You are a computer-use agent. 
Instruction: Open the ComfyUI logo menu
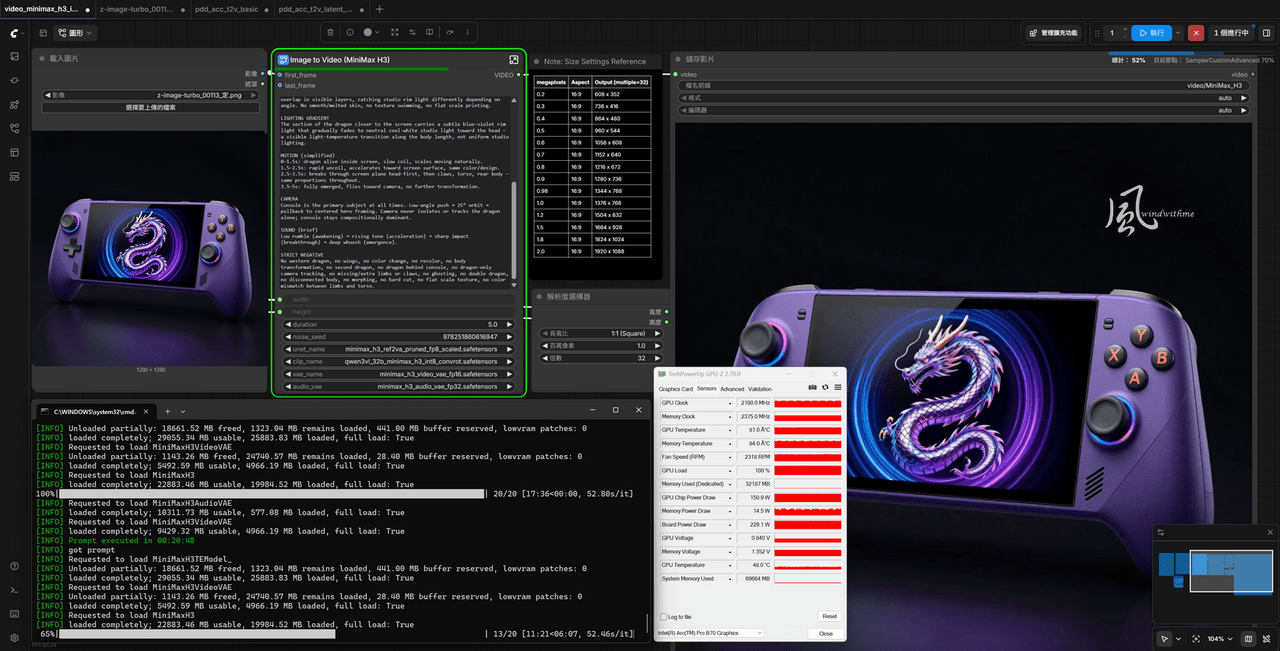pos(14,33)
